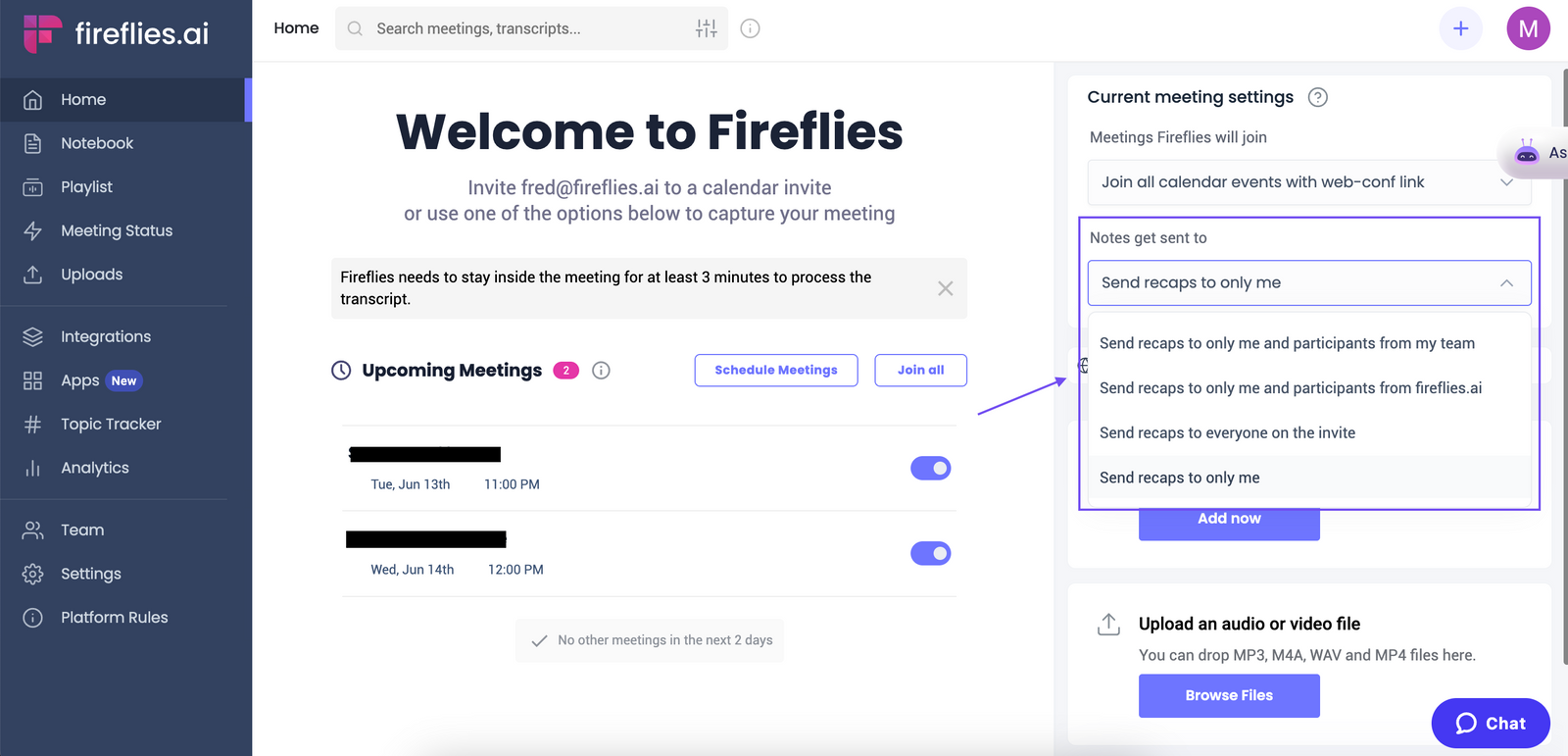View Meeting Status in the sidebar
This screenshot has height=756, width=1568.
(116, 230)
